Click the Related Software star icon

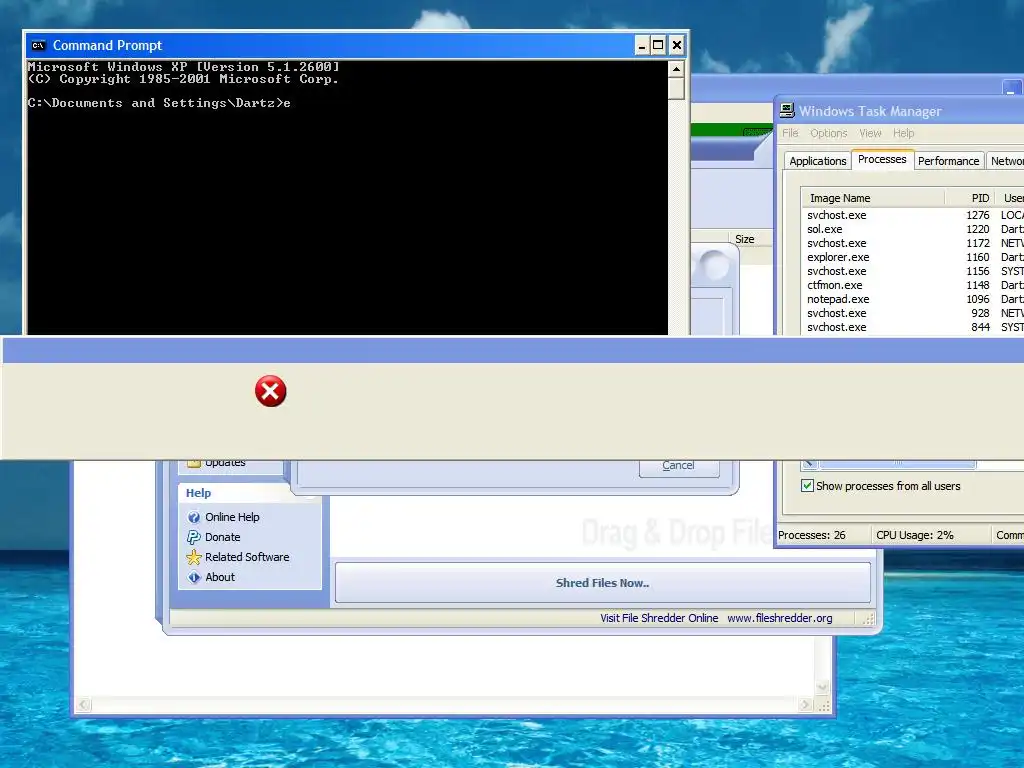pos(194,557)
